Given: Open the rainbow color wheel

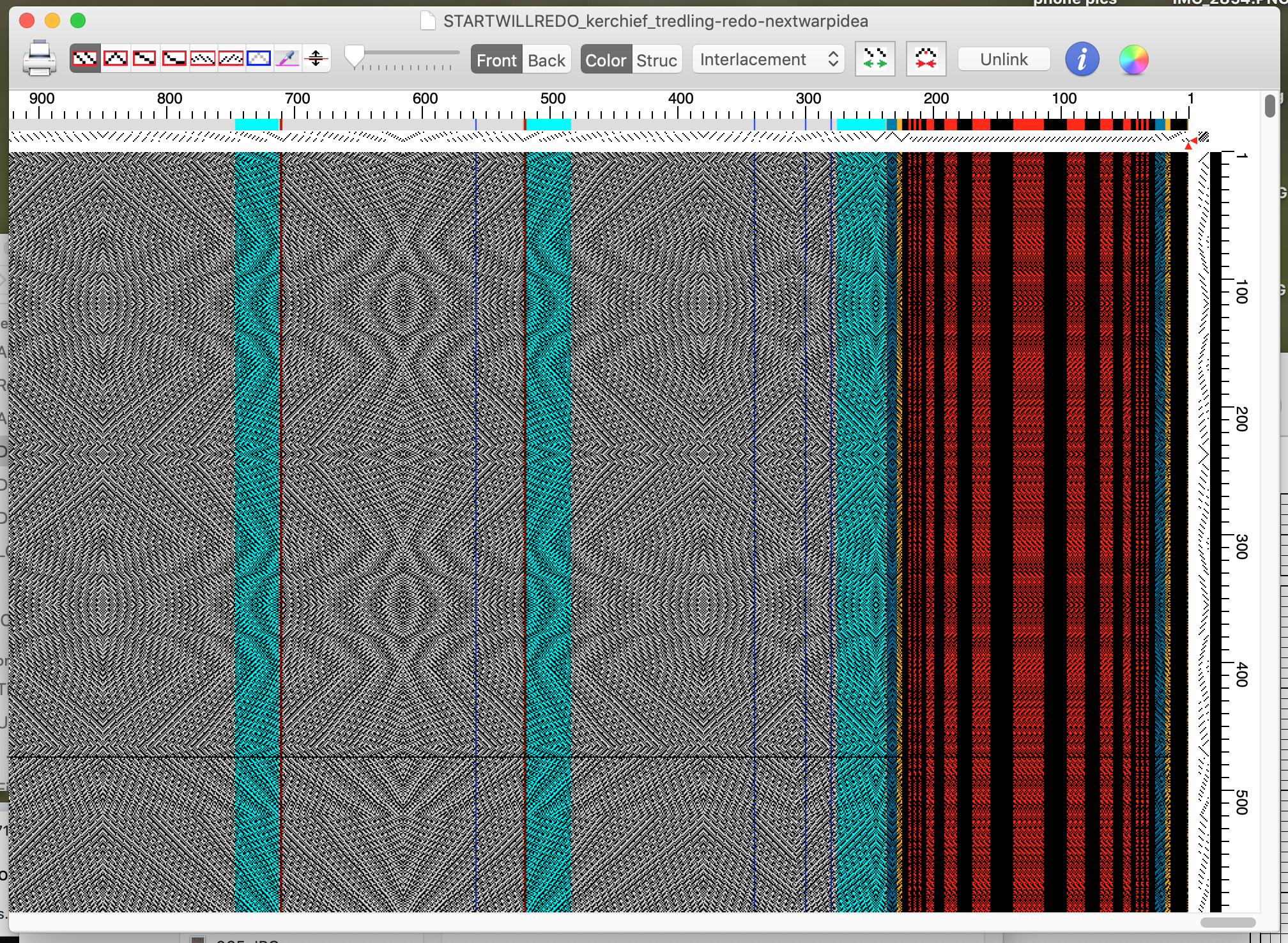Looking at the screenshot, I should [x=1133, y=59].
